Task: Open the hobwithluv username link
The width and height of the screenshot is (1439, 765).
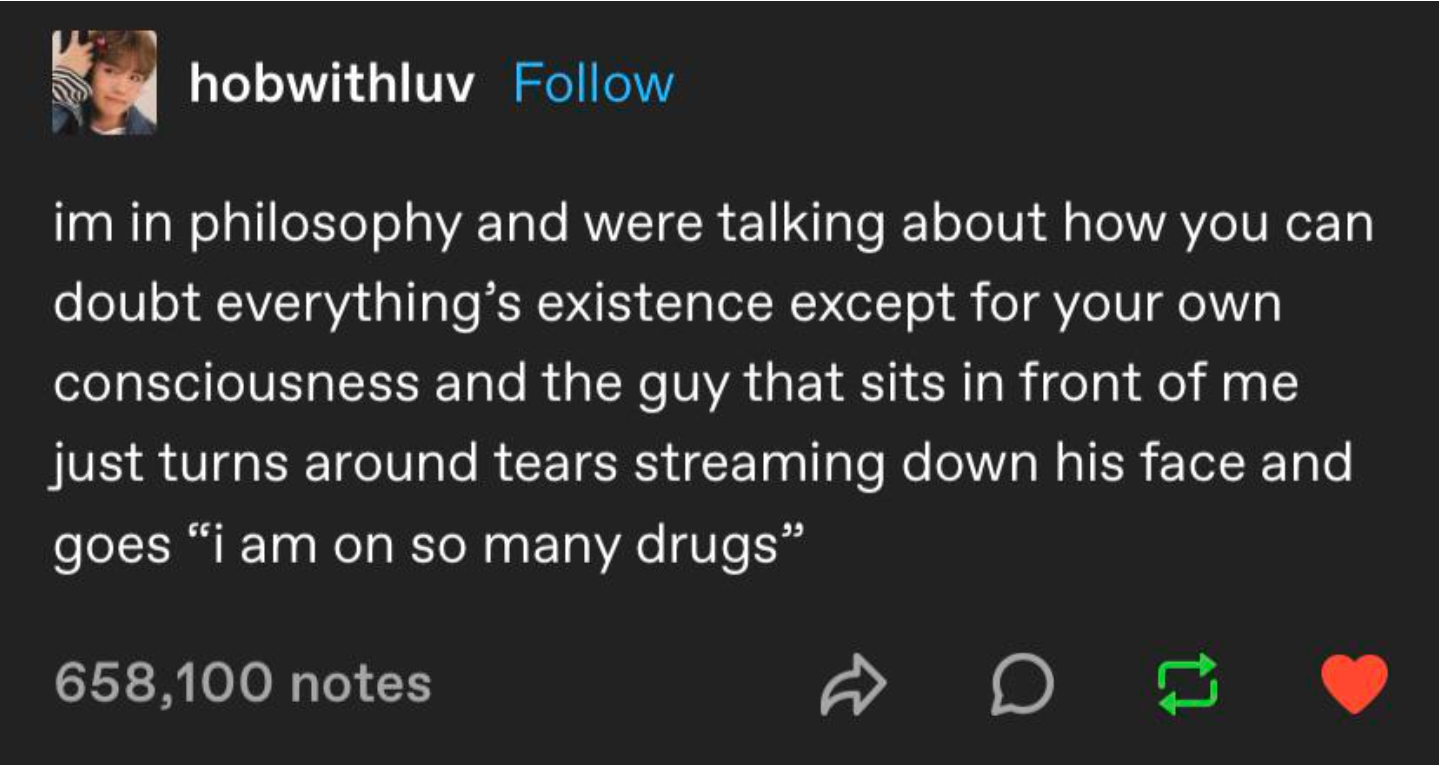Action: (x=331, y=84)
